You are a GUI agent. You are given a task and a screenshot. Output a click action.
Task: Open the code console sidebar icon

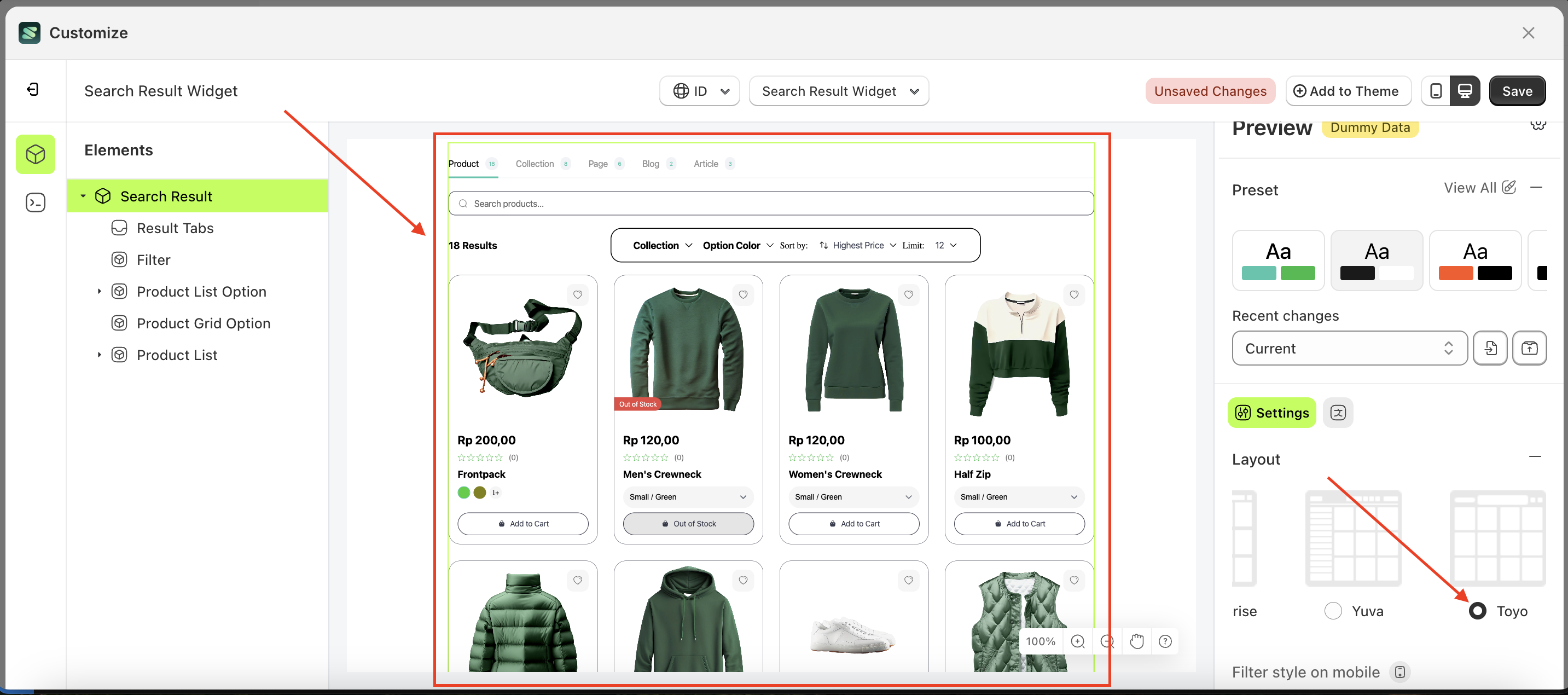click(36, 202)
